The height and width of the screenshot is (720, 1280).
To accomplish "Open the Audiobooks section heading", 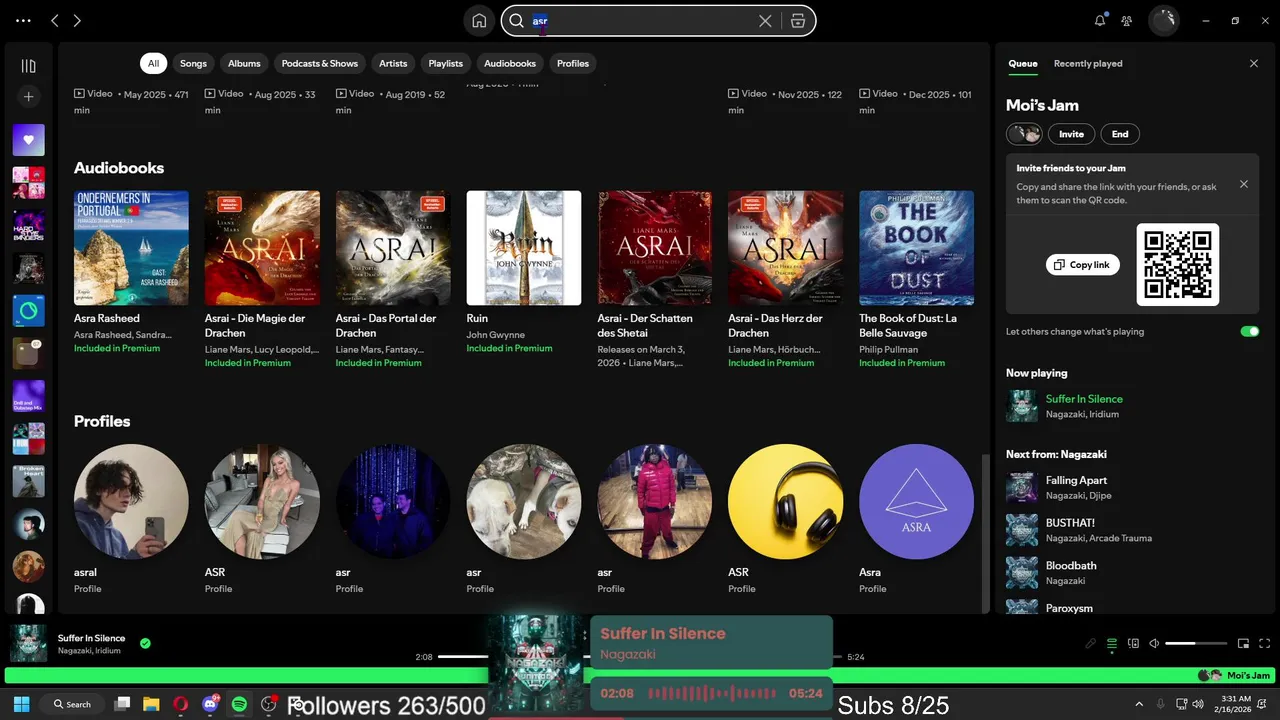I will [119, 168].
